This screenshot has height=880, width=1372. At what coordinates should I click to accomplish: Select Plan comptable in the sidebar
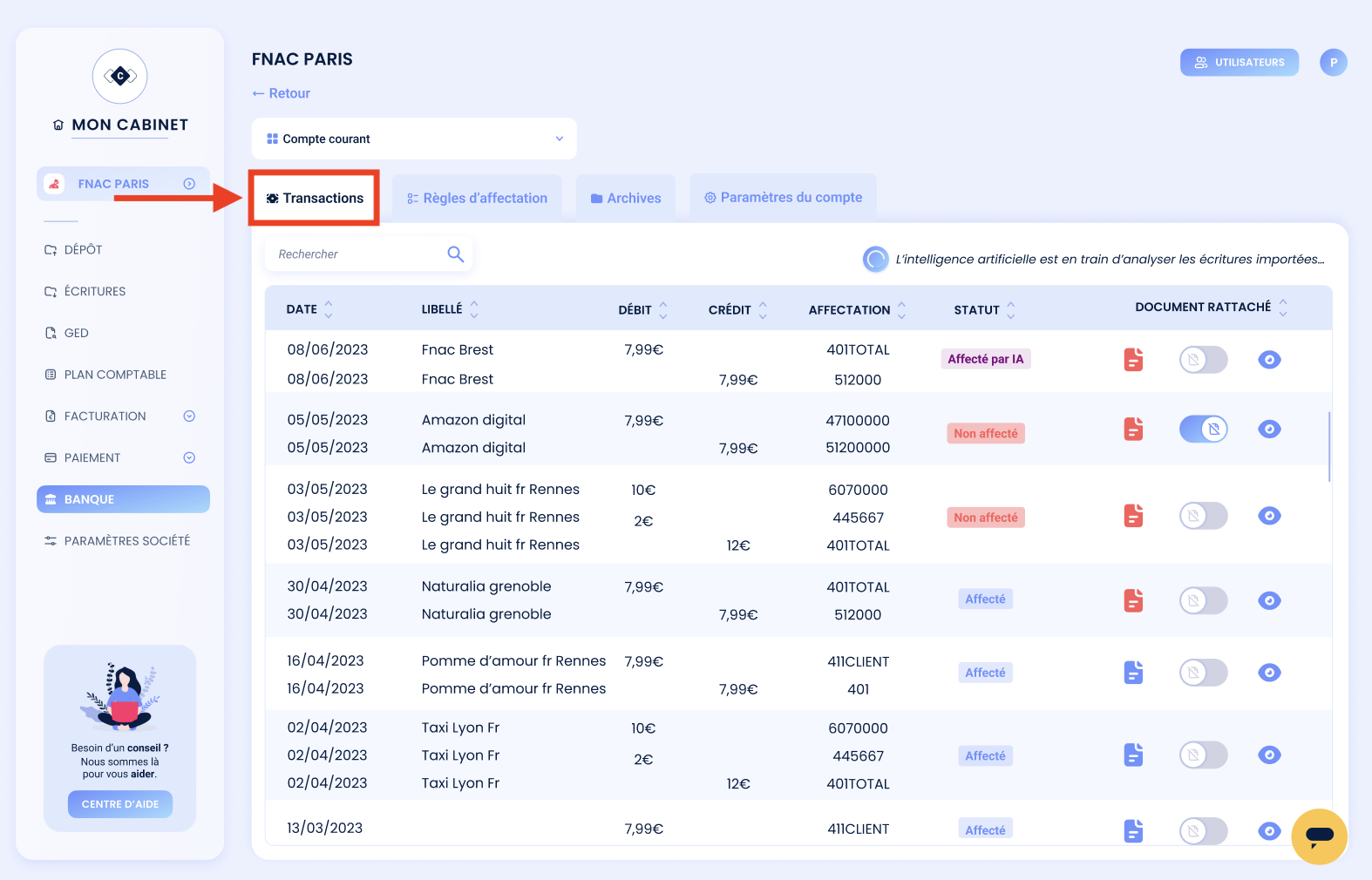pyautogui.click(x=115, y=375)
